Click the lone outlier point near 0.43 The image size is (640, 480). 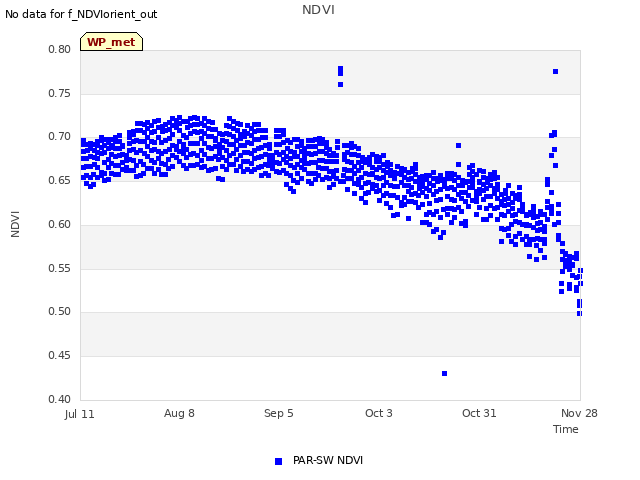click(x=444, y=373)
